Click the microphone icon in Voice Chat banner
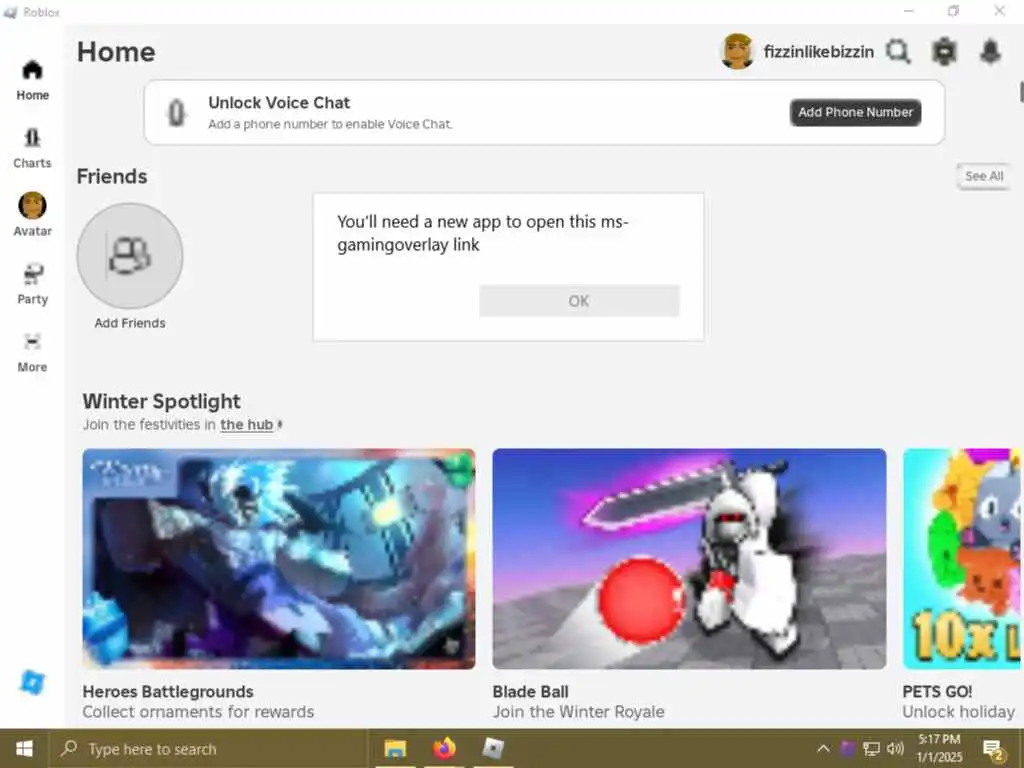The height and width of the screenshot is (768, 1024). (176, 112)
